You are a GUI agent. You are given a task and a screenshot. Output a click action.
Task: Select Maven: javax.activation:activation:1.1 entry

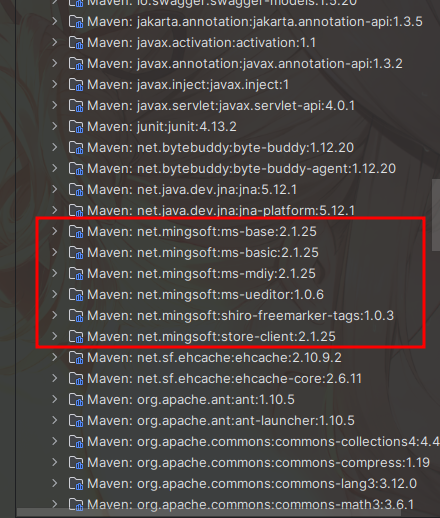[192, 43]
